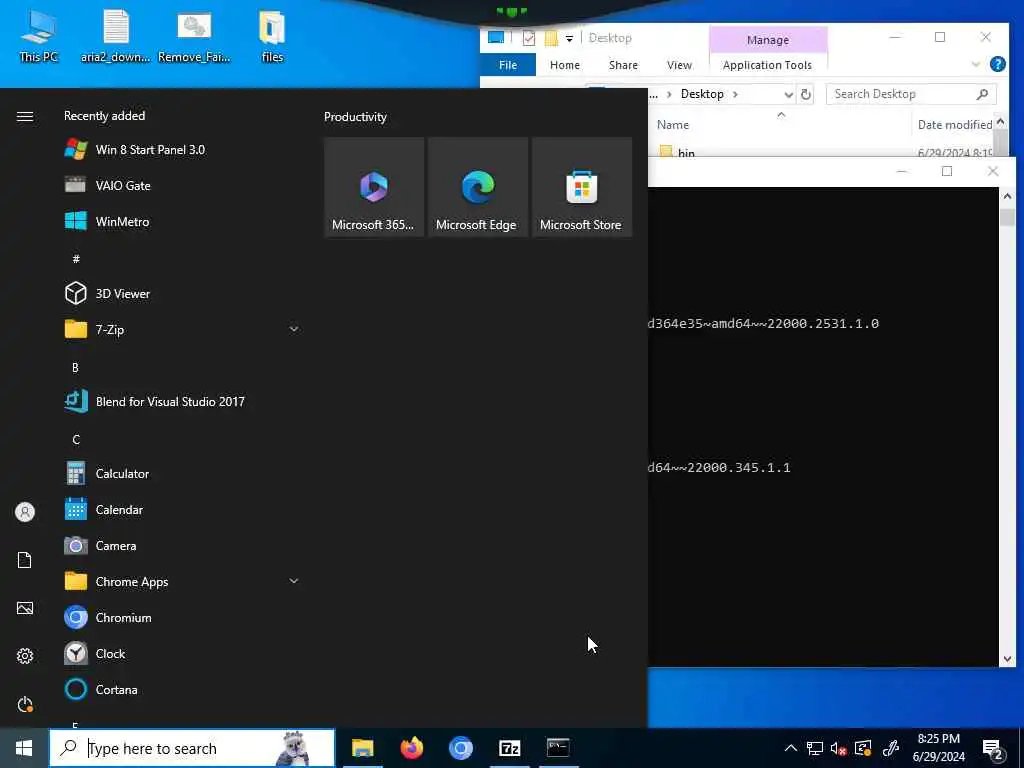Jump to letter B in app list
The image size is (1024, 768).
pos(75,368)
